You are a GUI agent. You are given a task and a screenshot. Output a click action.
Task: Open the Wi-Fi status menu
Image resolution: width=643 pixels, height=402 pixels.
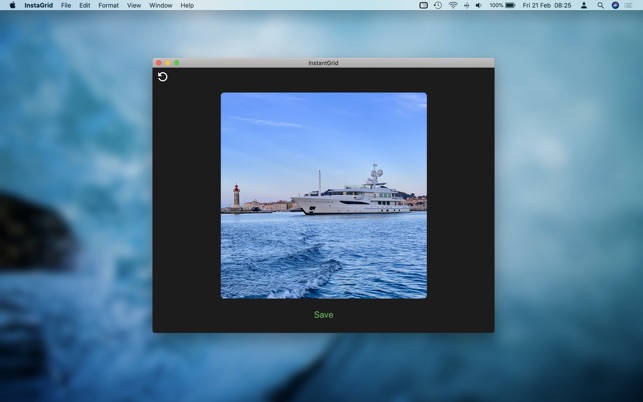point(452,5)
